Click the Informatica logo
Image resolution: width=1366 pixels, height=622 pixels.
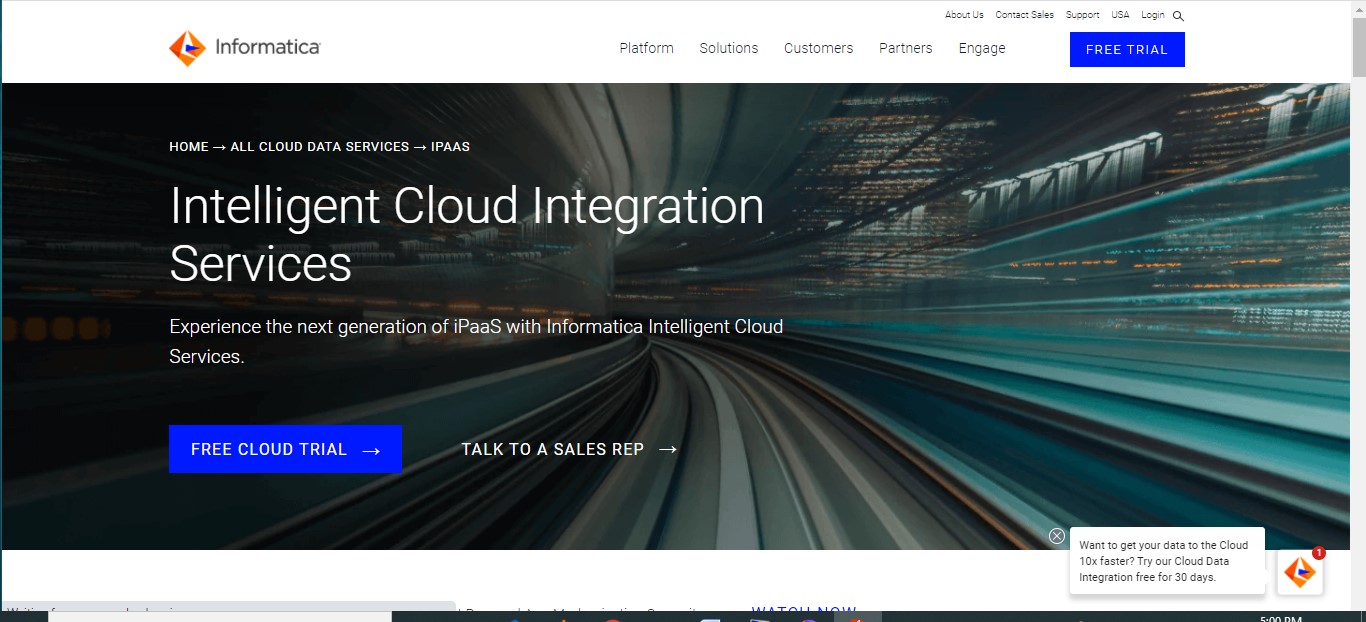[245, 48]
